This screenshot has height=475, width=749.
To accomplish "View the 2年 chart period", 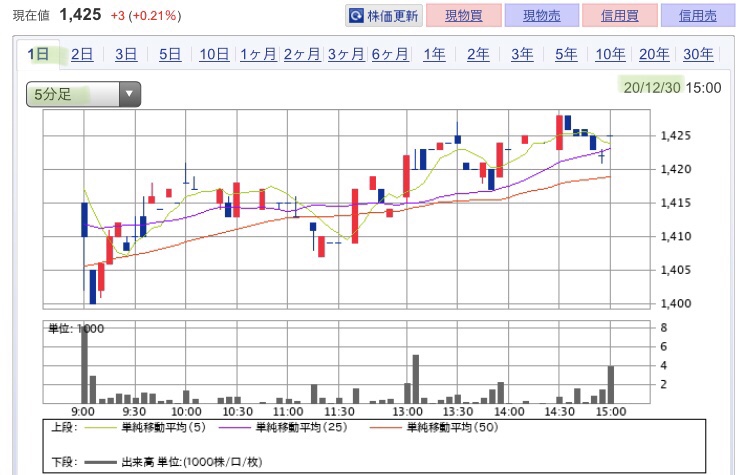I will (x=478, y=54).
